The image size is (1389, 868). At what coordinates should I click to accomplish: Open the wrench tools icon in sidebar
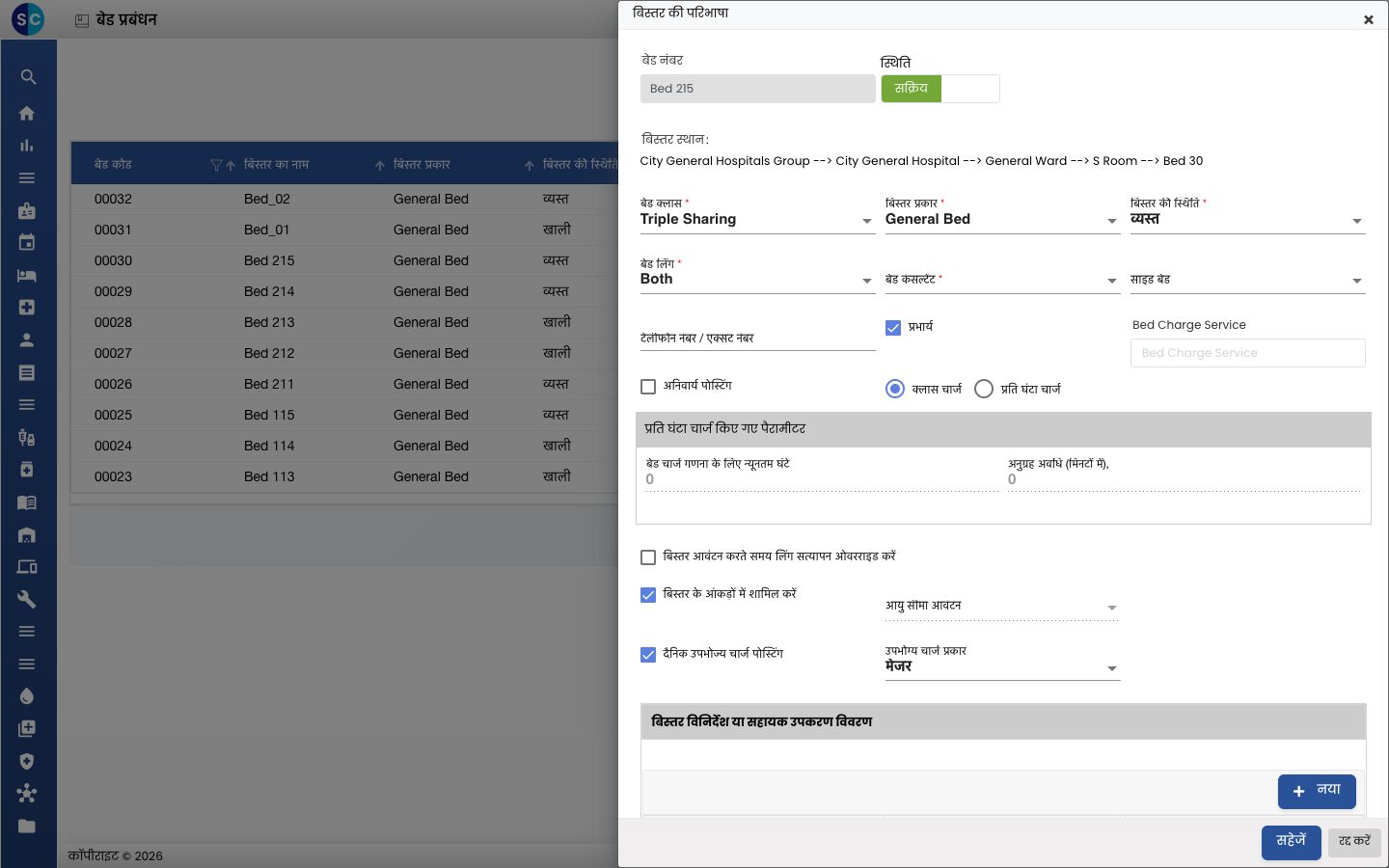27,599
